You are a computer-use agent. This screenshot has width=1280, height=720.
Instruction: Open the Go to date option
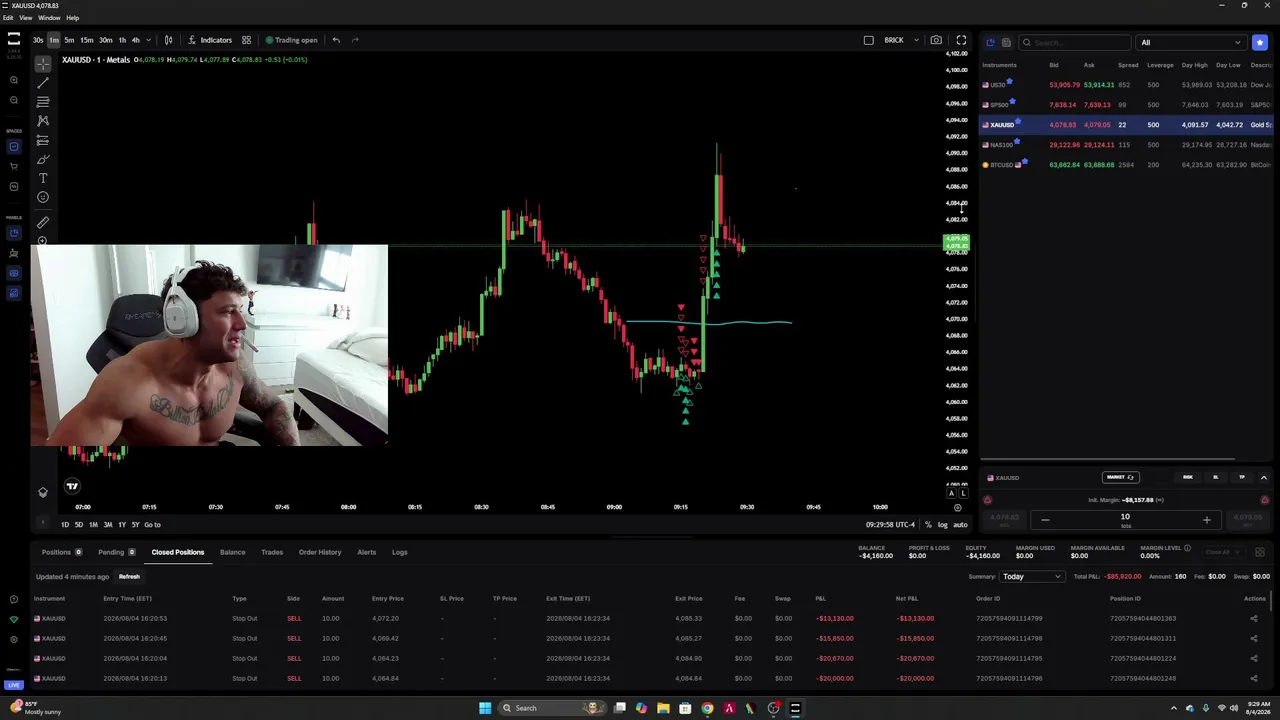[x=152, y=525]
